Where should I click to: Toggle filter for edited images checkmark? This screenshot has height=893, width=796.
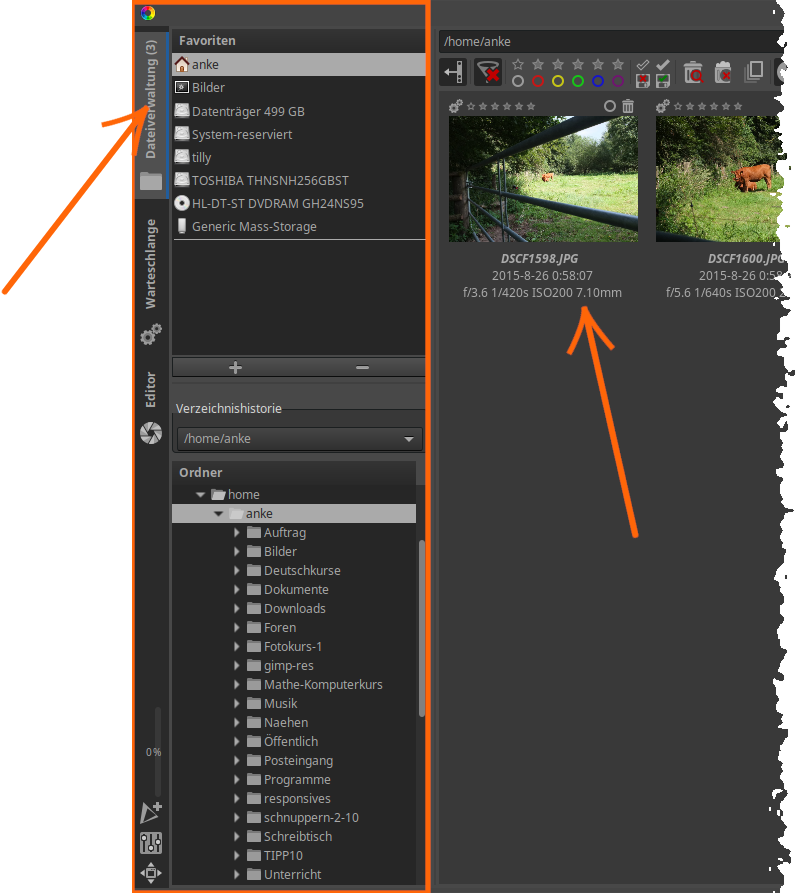tap(663, 64)
